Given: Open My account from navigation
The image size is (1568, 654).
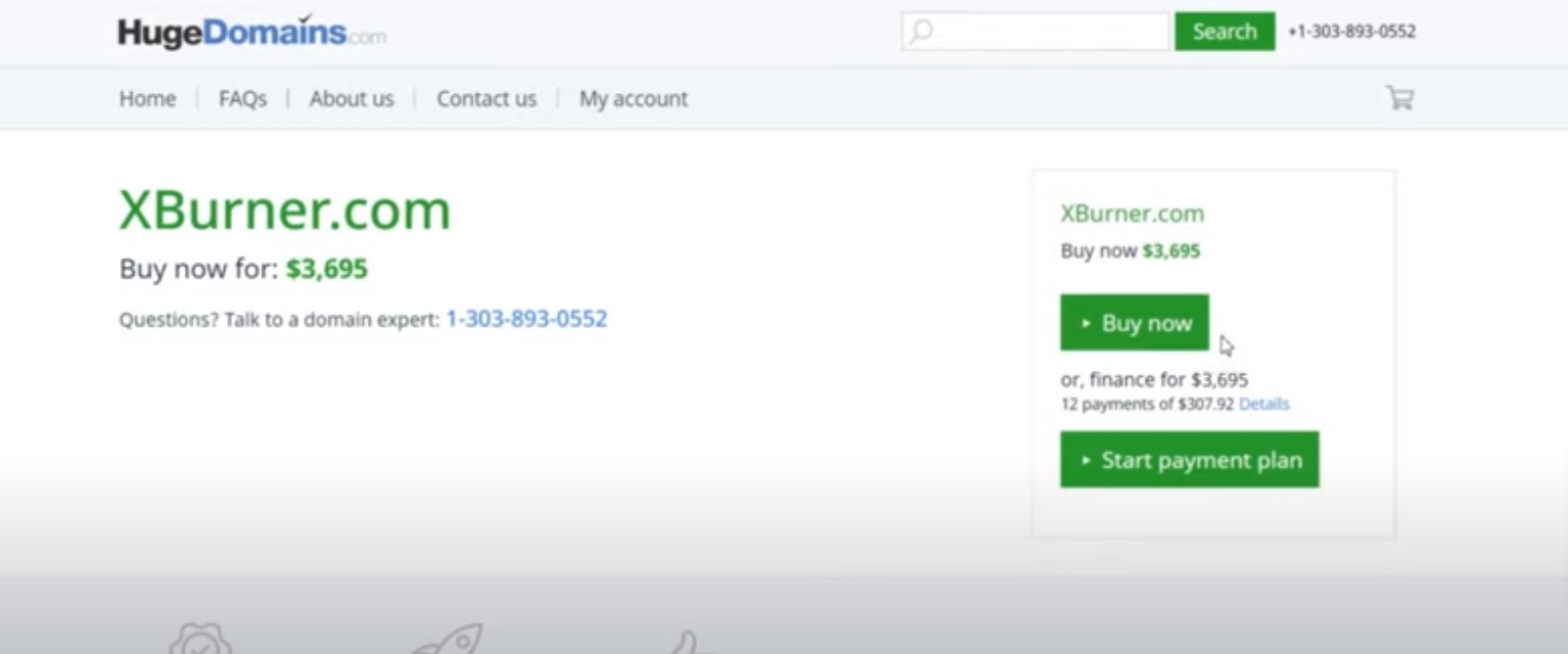Looking at the screenshot, I should click(633, 99).
